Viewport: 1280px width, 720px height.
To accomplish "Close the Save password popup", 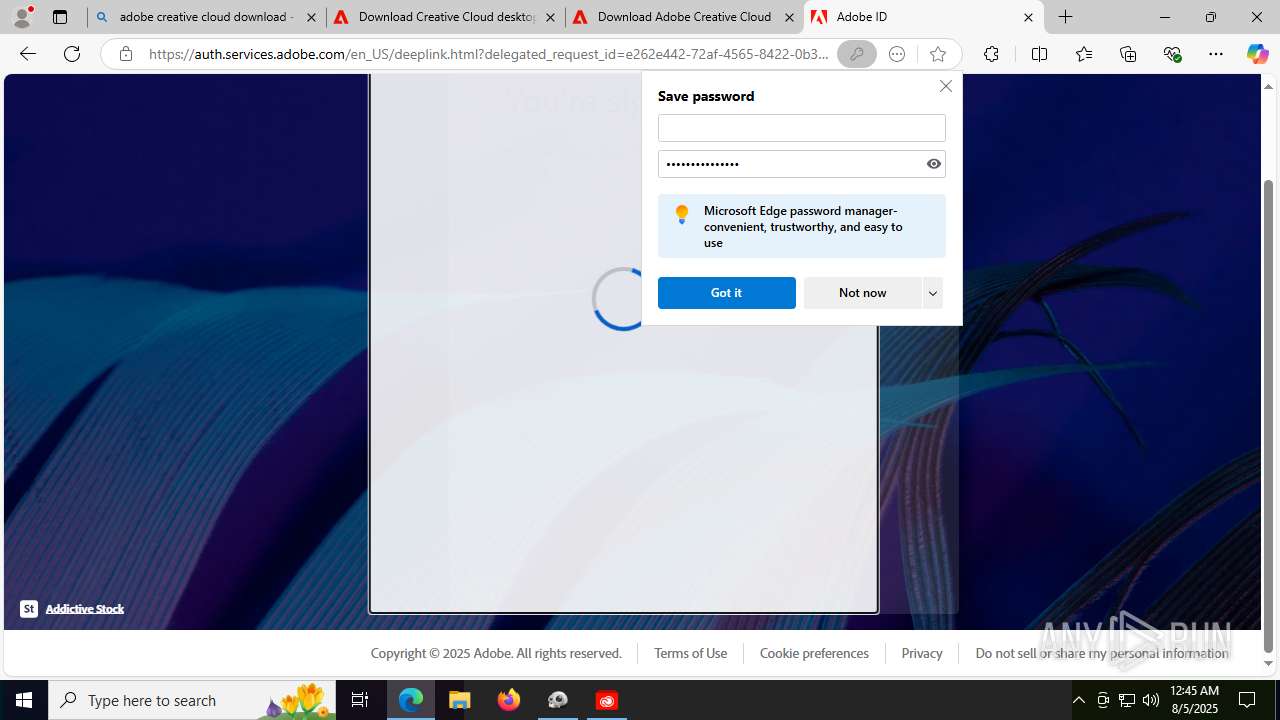I will 945,86.
